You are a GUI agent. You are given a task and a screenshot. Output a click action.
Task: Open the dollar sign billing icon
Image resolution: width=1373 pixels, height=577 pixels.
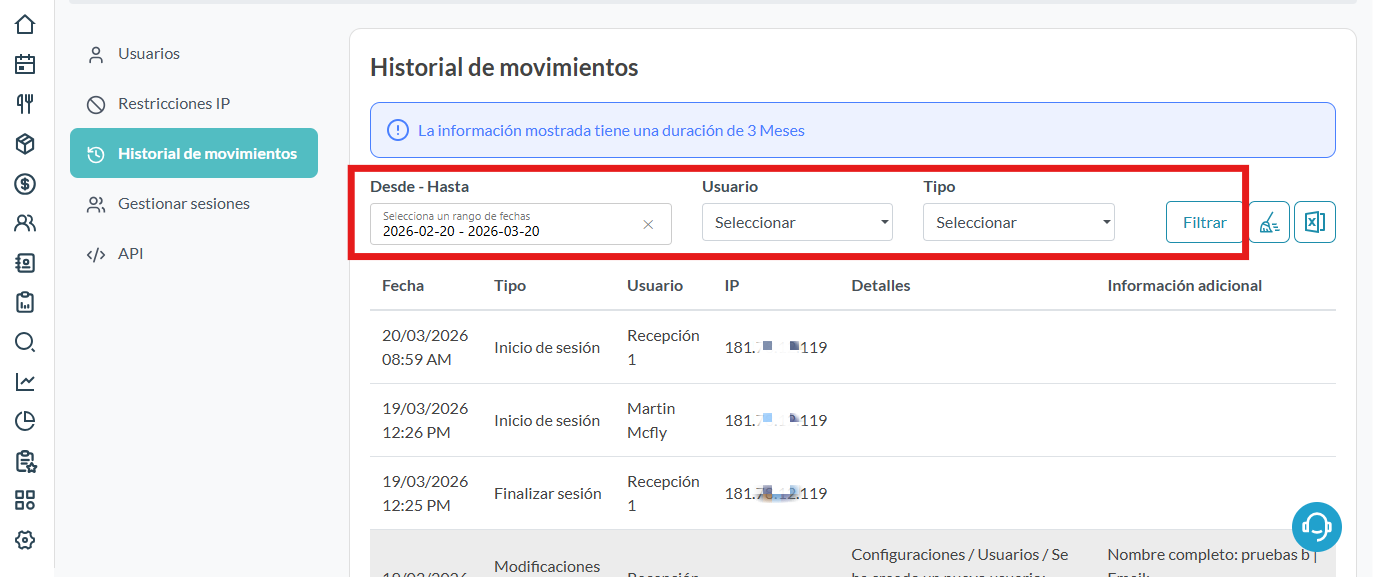[x=25, y=184]
